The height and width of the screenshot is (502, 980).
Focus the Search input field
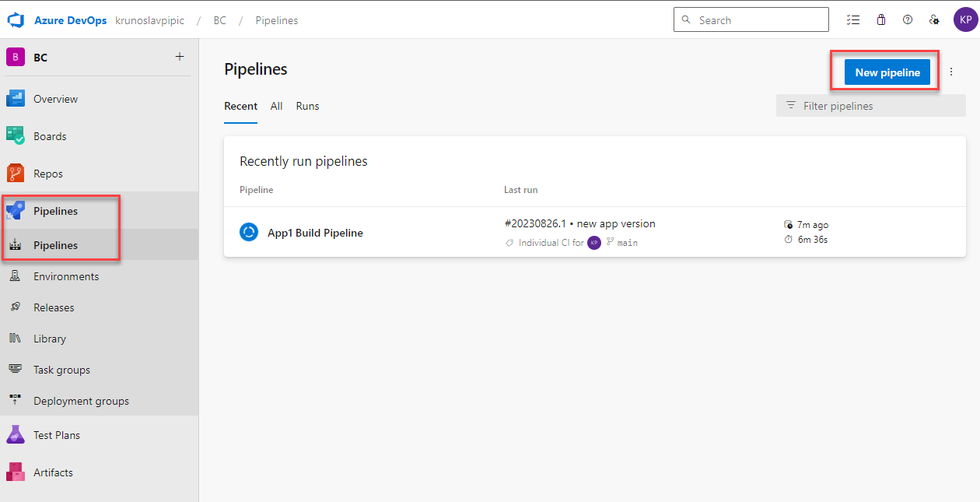click(x=751, y=20)
